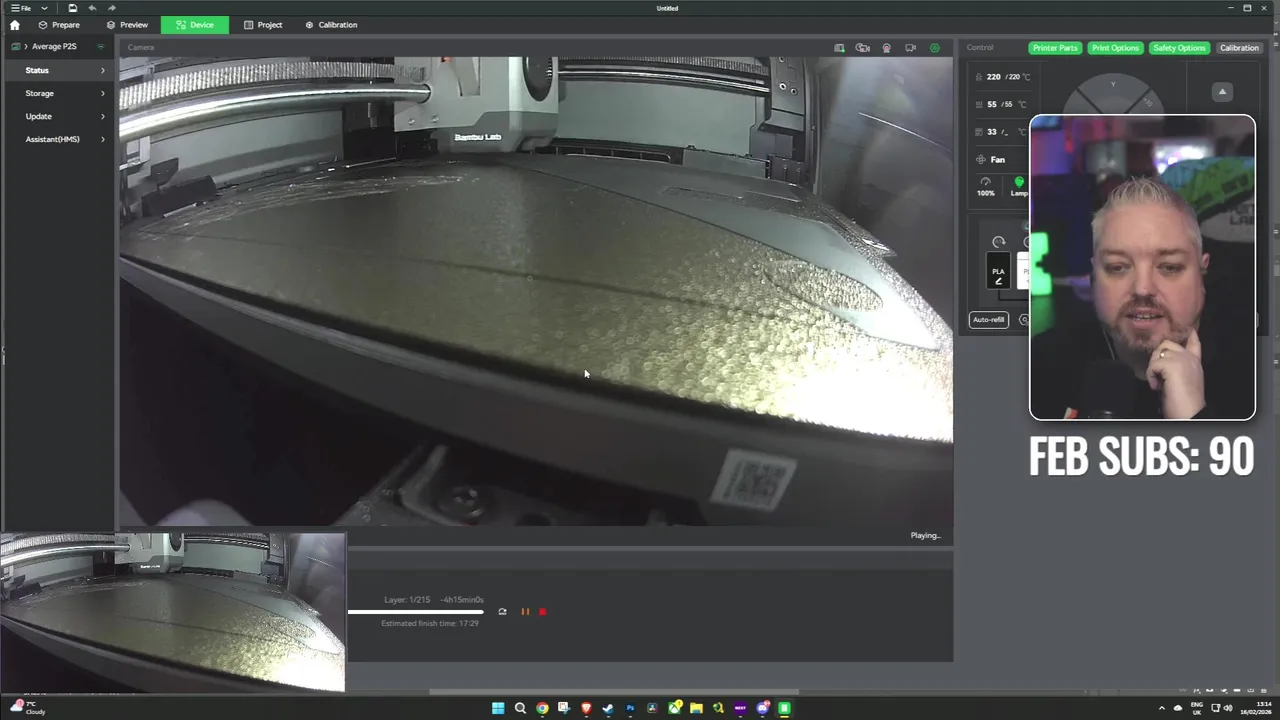Toggle the Lamp light
Screen dimensions: 1280x720
click(x=1019, y=187)
